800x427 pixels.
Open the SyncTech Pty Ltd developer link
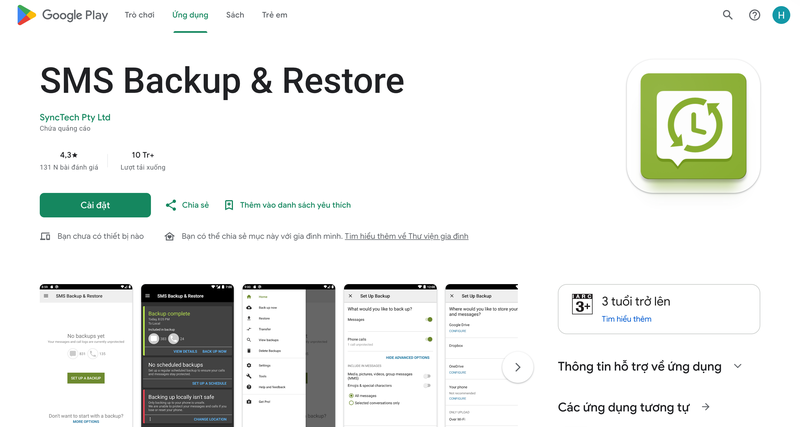(x=75, y=117)
